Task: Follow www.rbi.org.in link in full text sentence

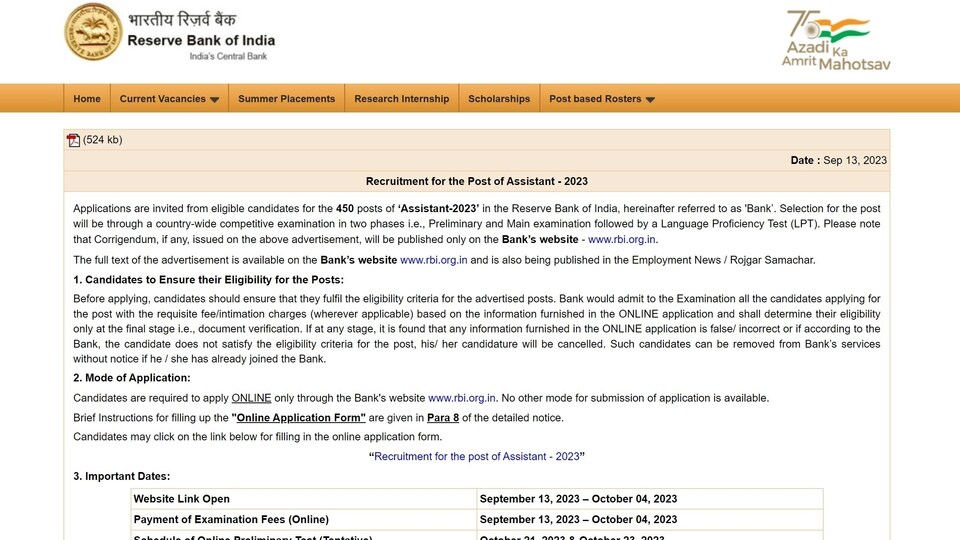Action: [433, 260]
